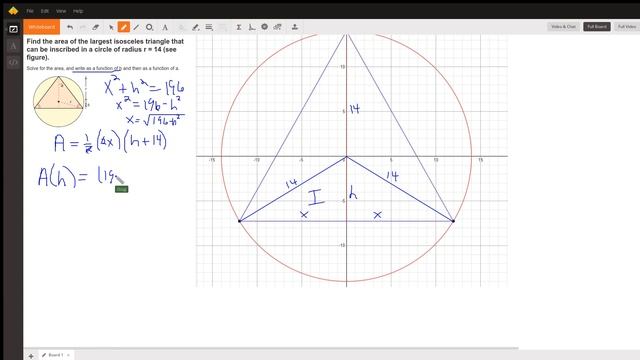
Task: Close the Board 1 tab
Action: [x=68, y=355]
